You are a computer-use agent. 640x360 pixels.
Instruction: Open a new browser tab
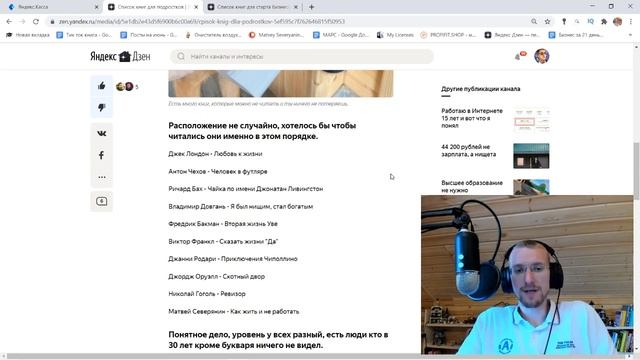(311, 7)
